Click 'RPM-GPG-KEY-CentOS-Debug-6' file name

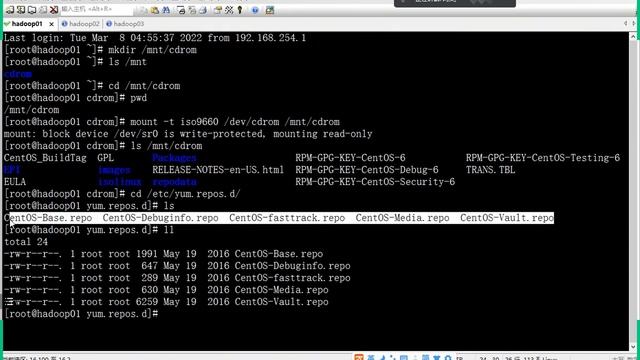[x=367, y=170]
